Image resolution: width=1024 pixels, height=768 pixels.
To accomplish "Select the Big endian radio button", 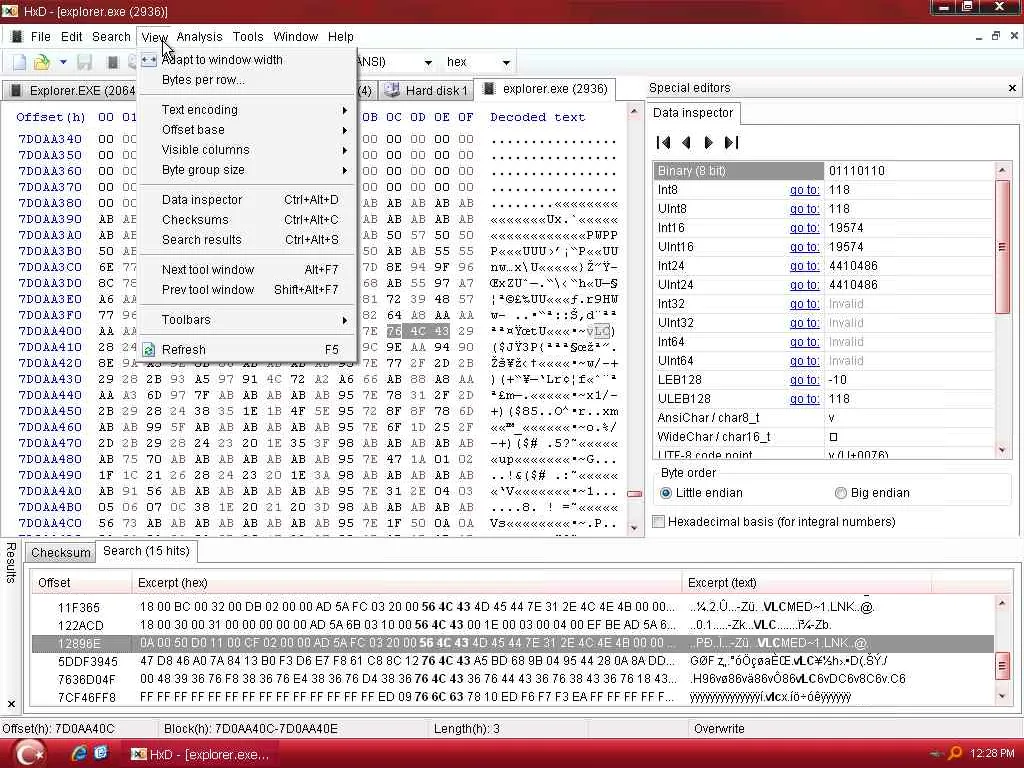I will click(x=840, y=493).
